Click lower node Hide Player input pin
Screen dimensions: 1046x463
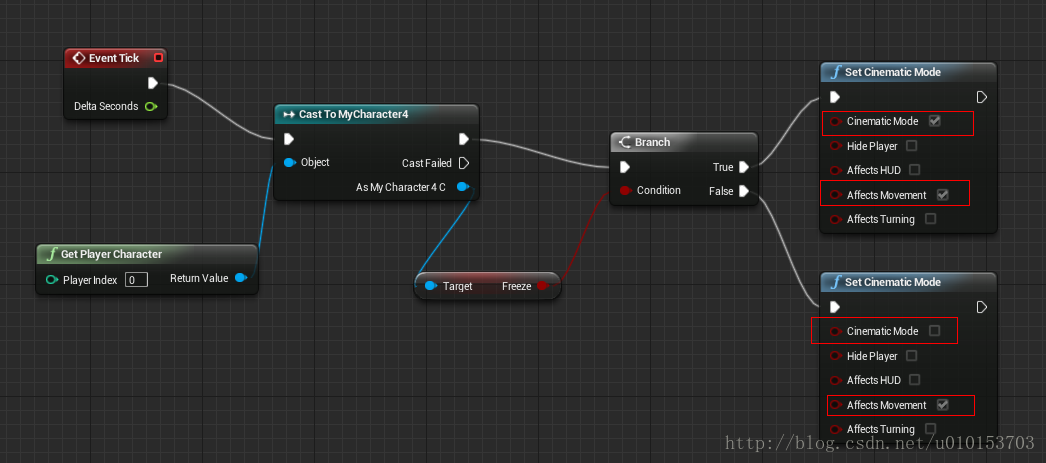(x=836, y=356)
